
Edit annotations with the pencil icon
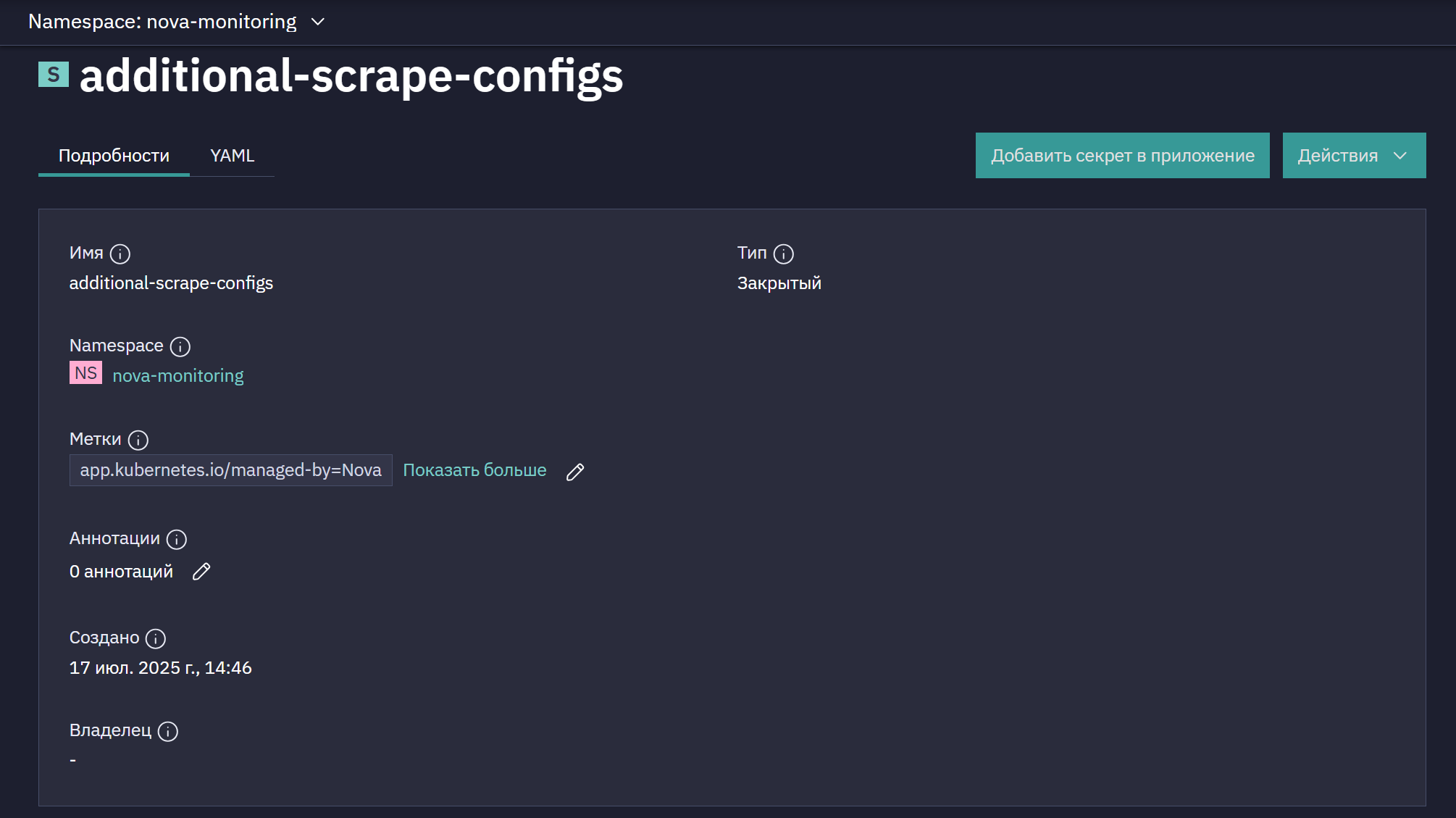tap(201, 572)
